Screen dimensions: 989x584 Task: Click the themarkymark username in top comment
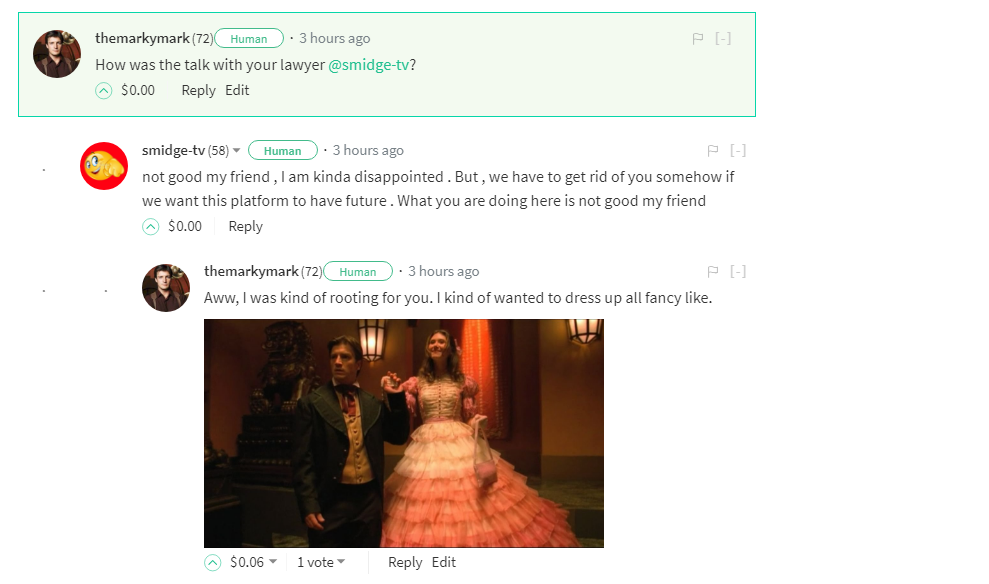click(143, 38)
